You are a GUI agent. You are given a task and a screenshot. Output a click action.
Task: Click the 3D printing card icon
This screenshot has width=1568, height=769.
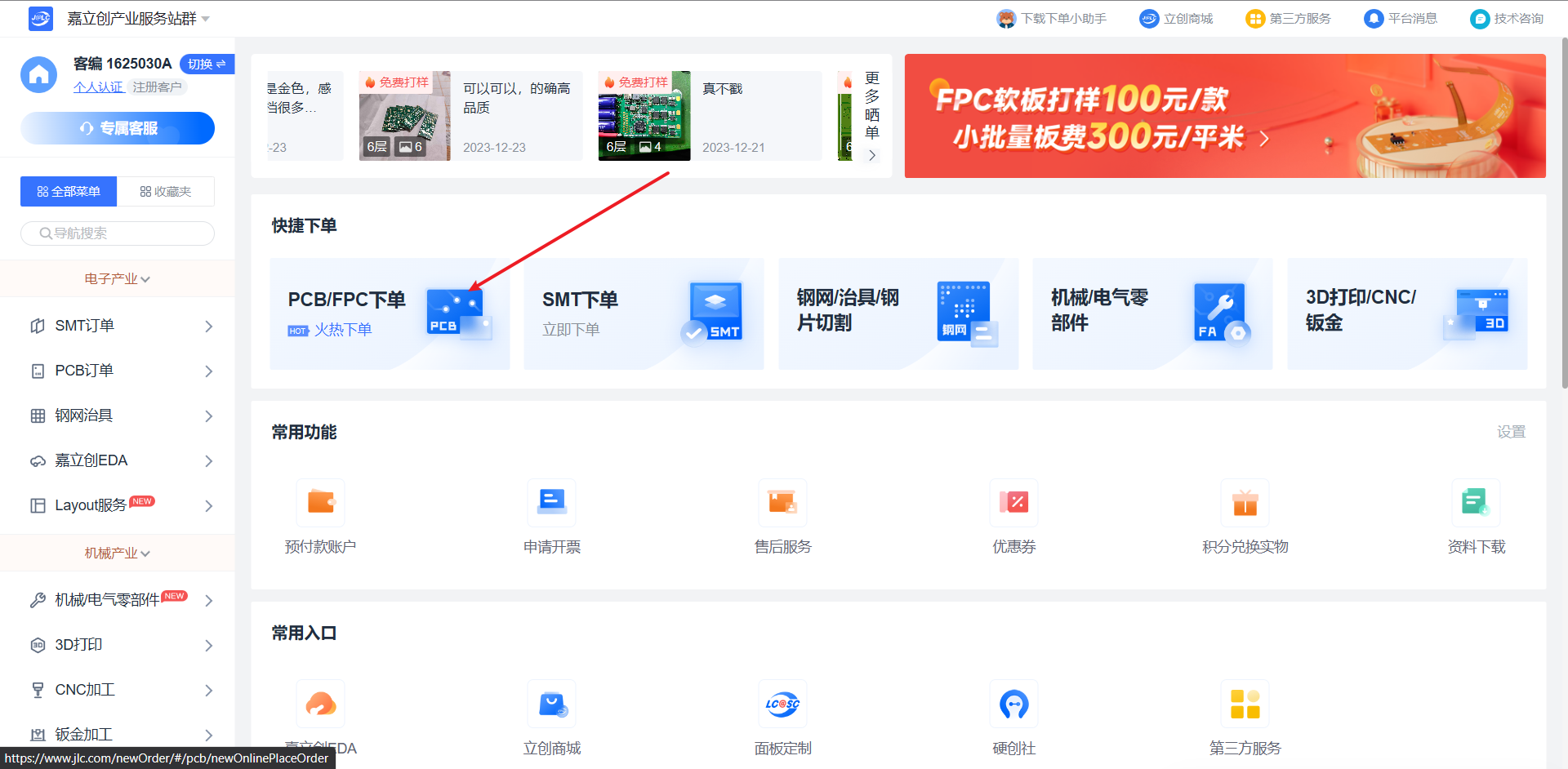(x=1477, y=314)
